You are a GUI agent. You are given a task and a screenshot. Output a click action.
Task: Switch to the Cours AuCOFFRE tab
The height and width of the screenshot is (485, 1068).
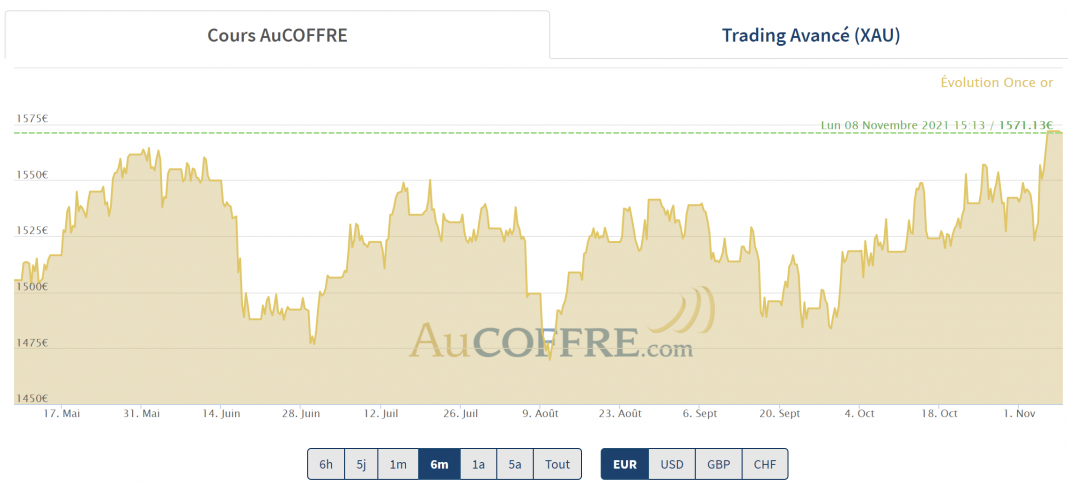coord(277,35)
